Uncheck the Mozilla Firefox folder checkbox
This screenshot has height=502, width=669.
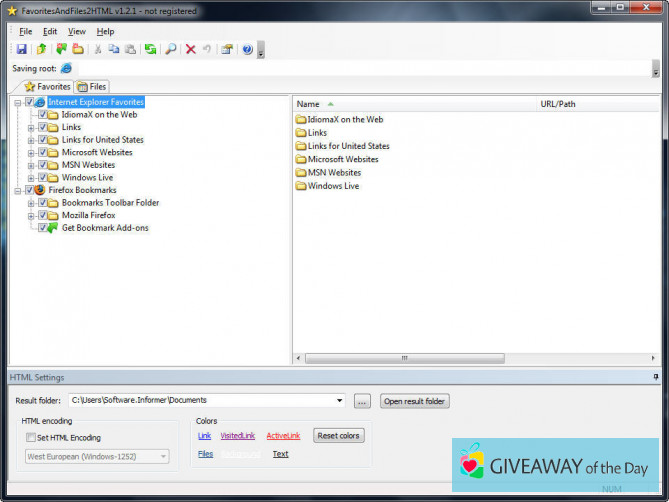[x=43, y=215]
